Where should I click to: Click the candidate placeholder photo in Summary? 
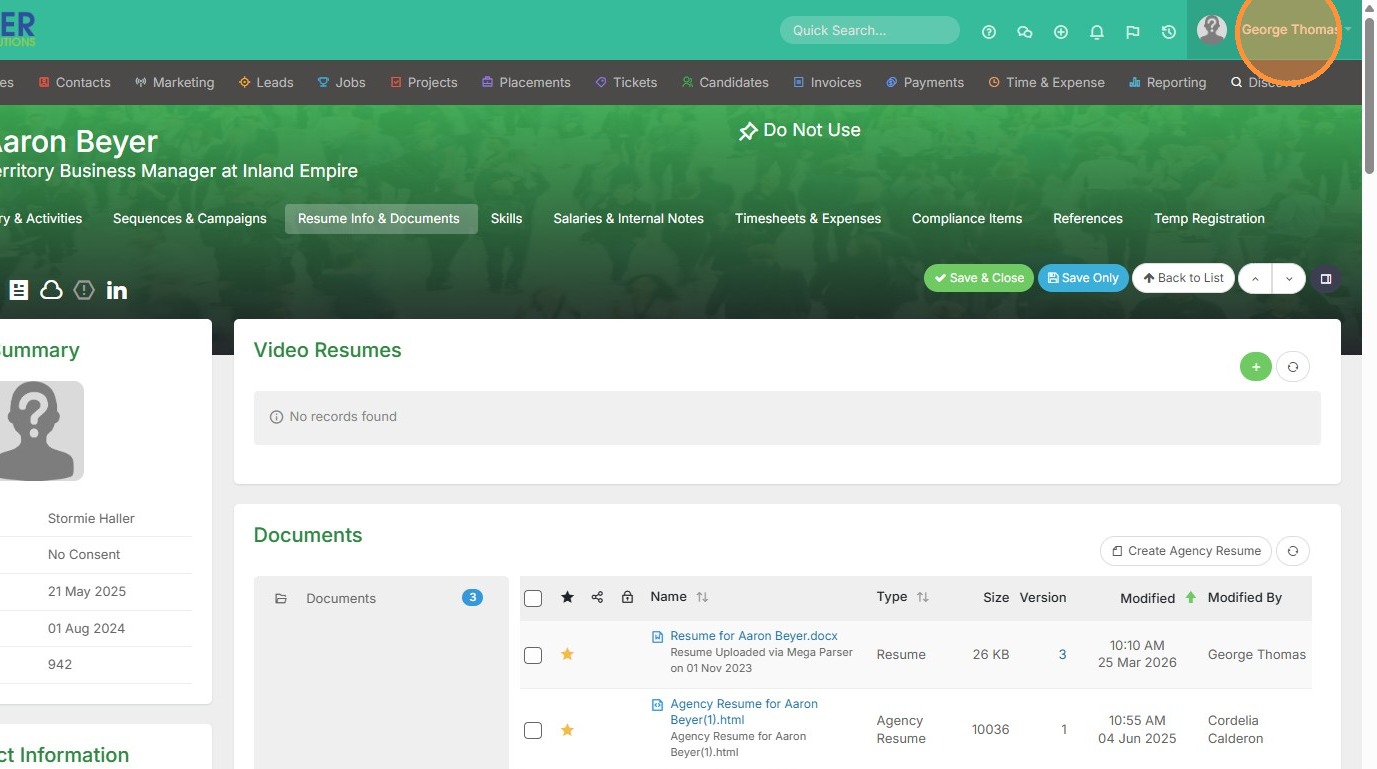[41, 431]
